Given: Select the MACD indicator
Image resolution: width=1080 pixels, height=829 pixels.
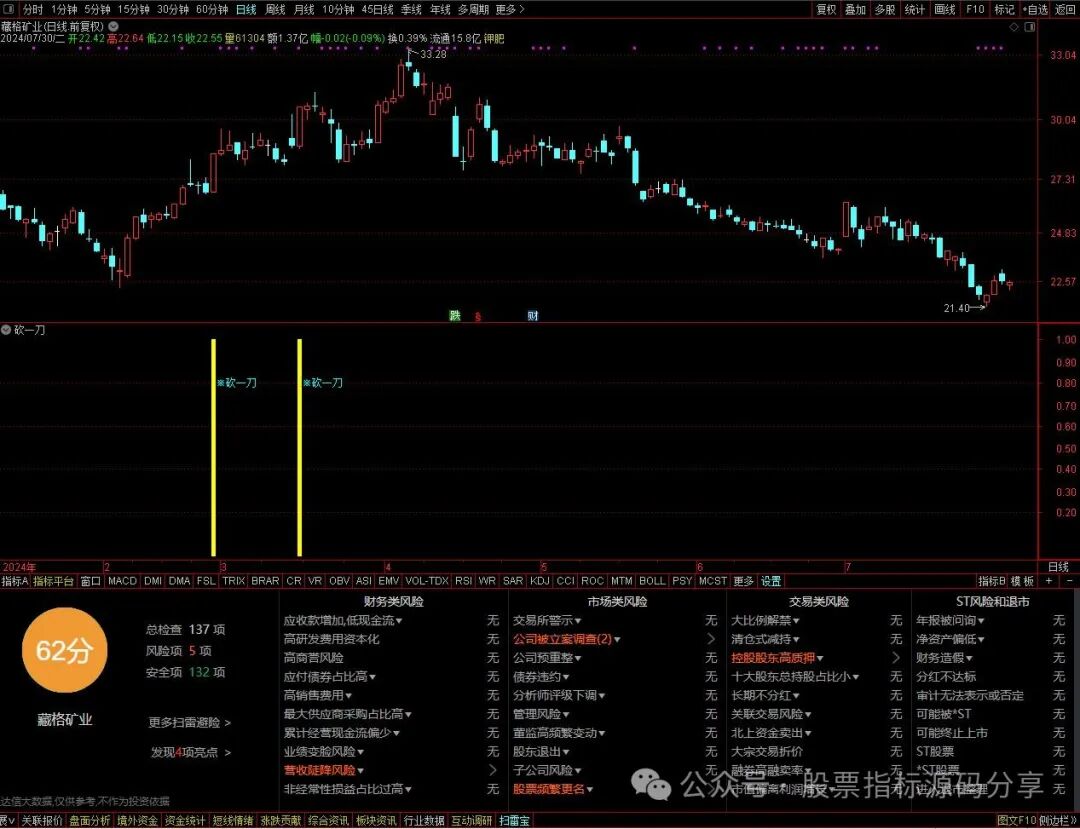Looking at the screenshot, I should pos(122,581).
